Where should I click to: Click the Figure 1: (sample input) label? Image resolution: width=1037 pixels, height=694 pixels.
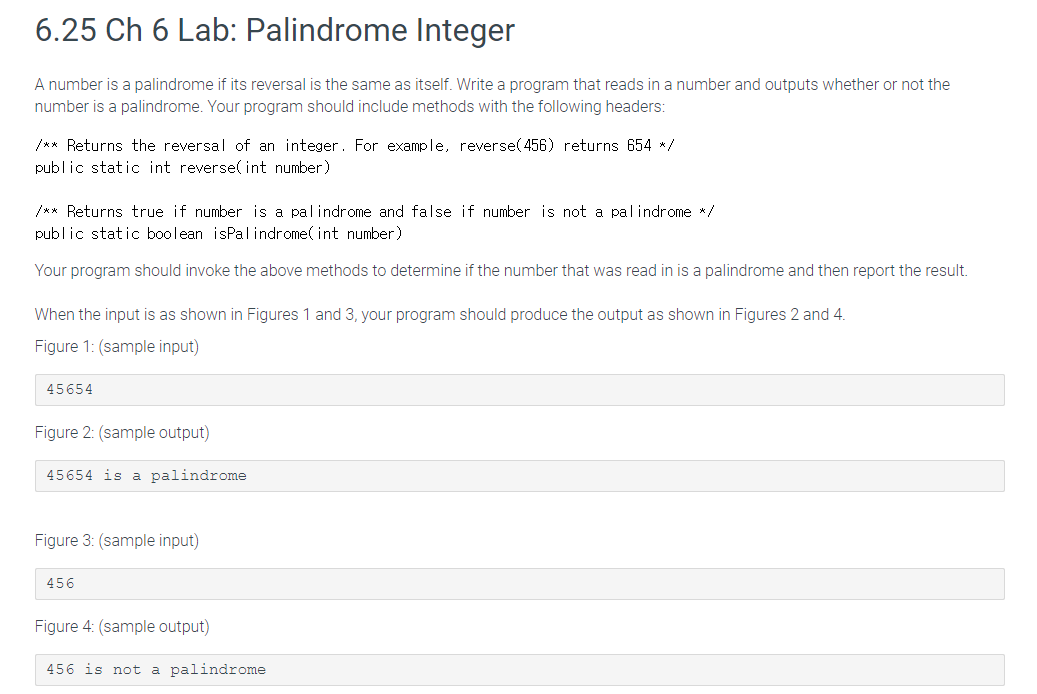[x=117, y=347]
